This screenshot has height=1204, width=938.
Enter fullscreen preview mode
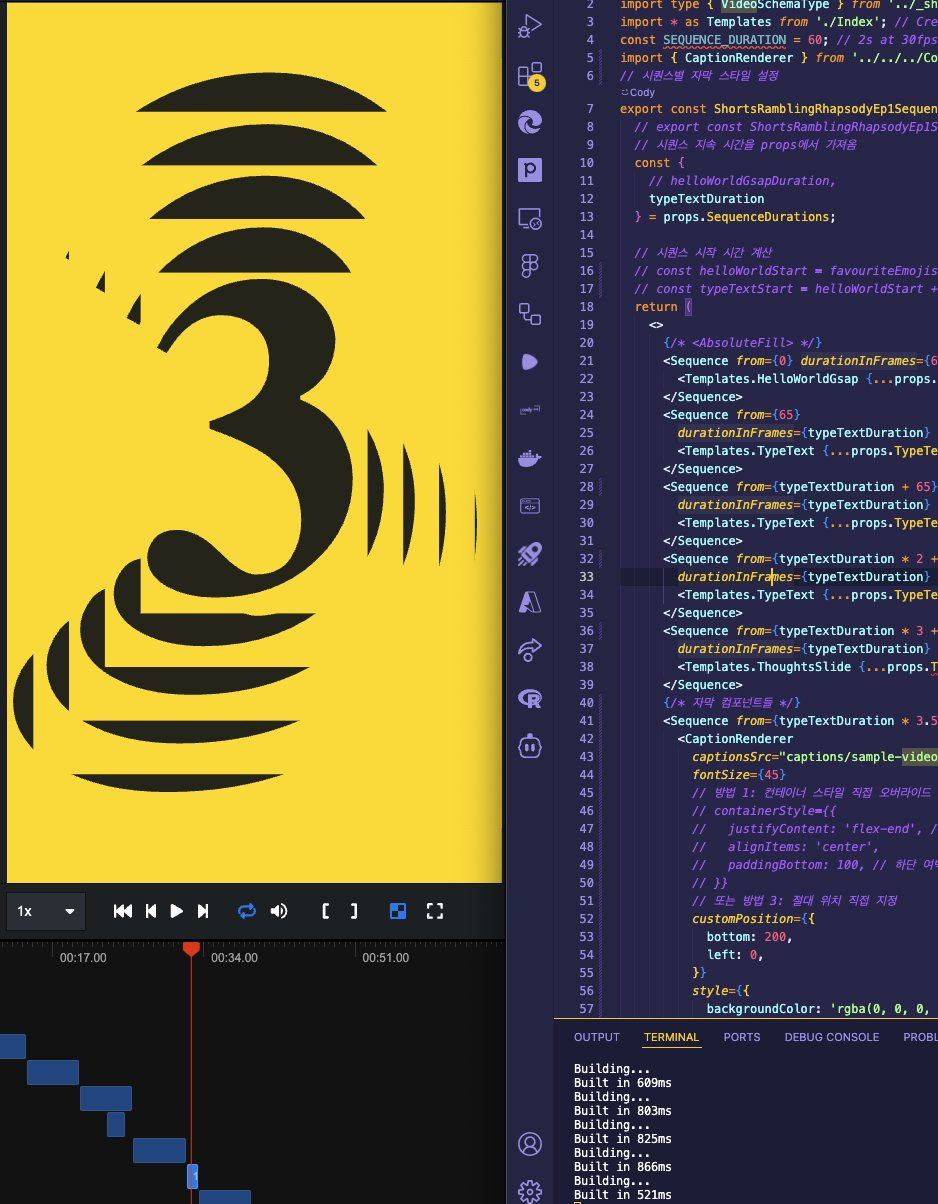[x=434, y=911]
